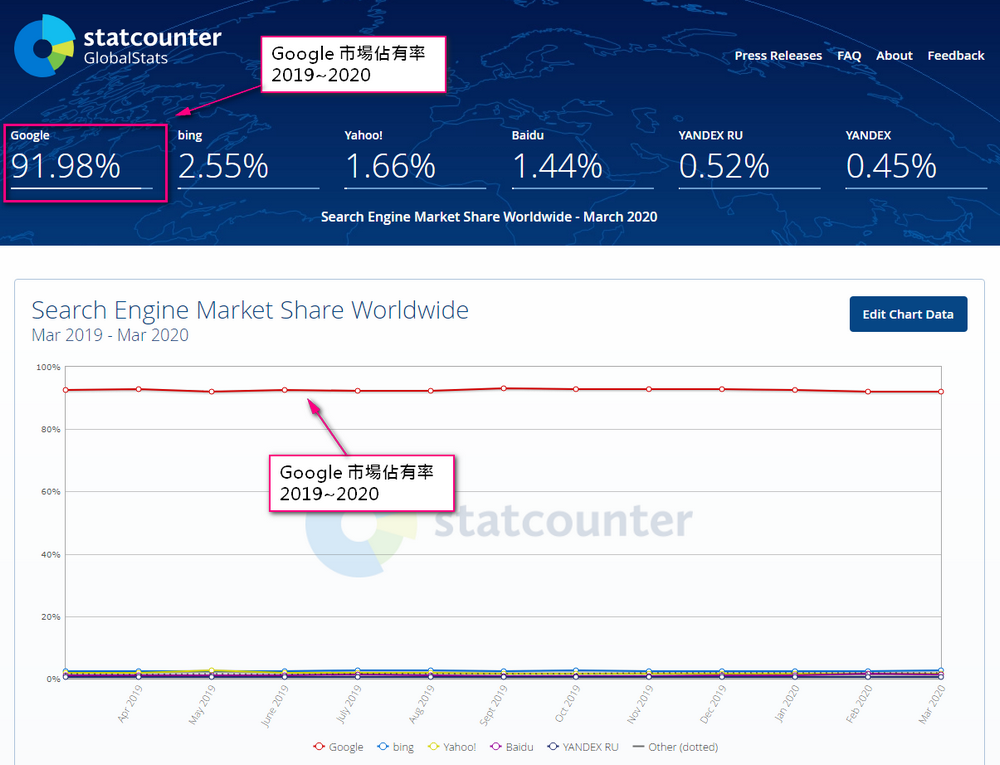Click the 100% y-axis label
The image size is (1000, 765).
[x=48, y=367]
